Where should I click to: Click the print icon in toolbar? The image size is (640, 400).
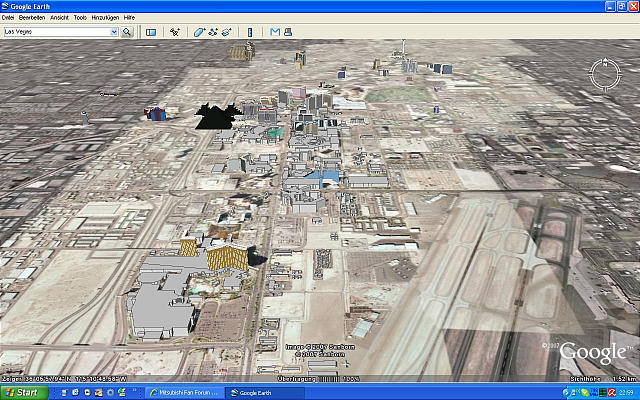tap(288, 32)
